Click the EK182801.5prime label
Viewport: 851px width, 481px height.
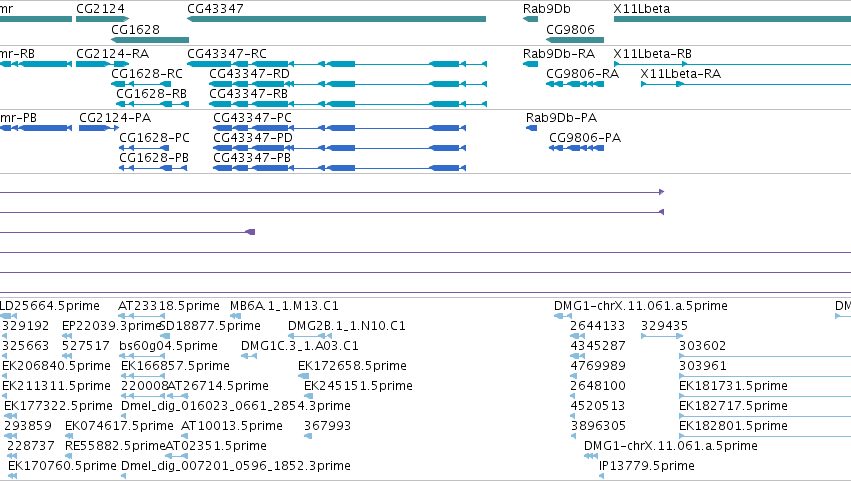733,426
